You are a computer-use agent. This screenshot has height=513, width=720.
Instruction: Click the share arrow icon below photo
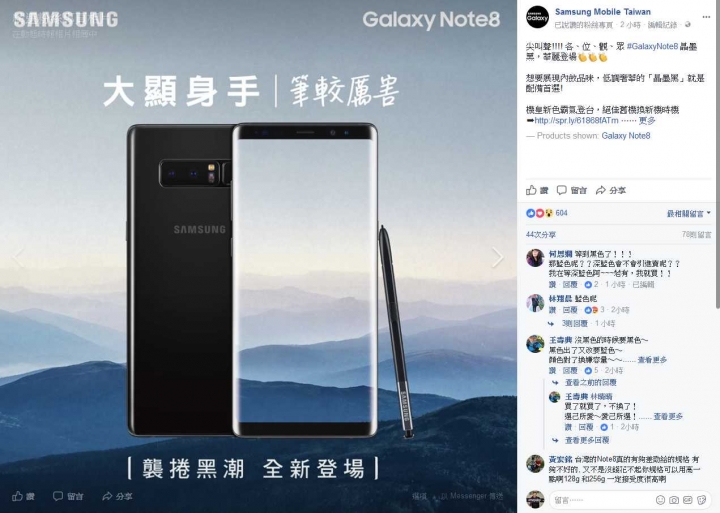point(107,496)
